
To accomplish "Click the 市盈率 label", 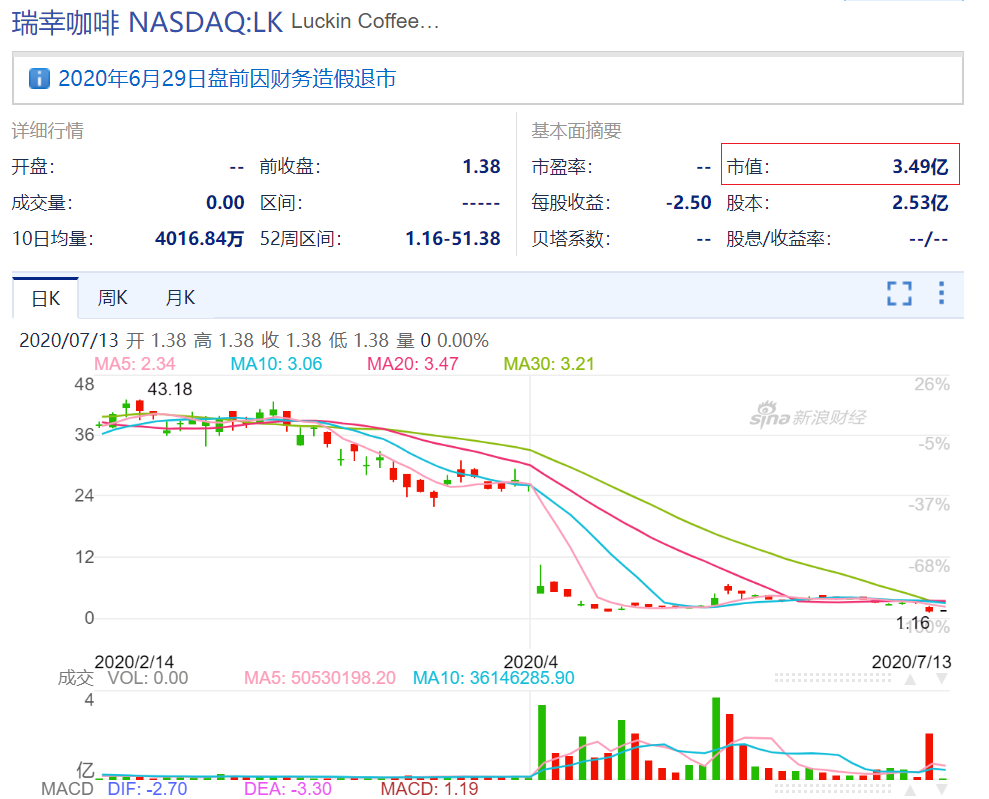I will [x=562, y=166].
